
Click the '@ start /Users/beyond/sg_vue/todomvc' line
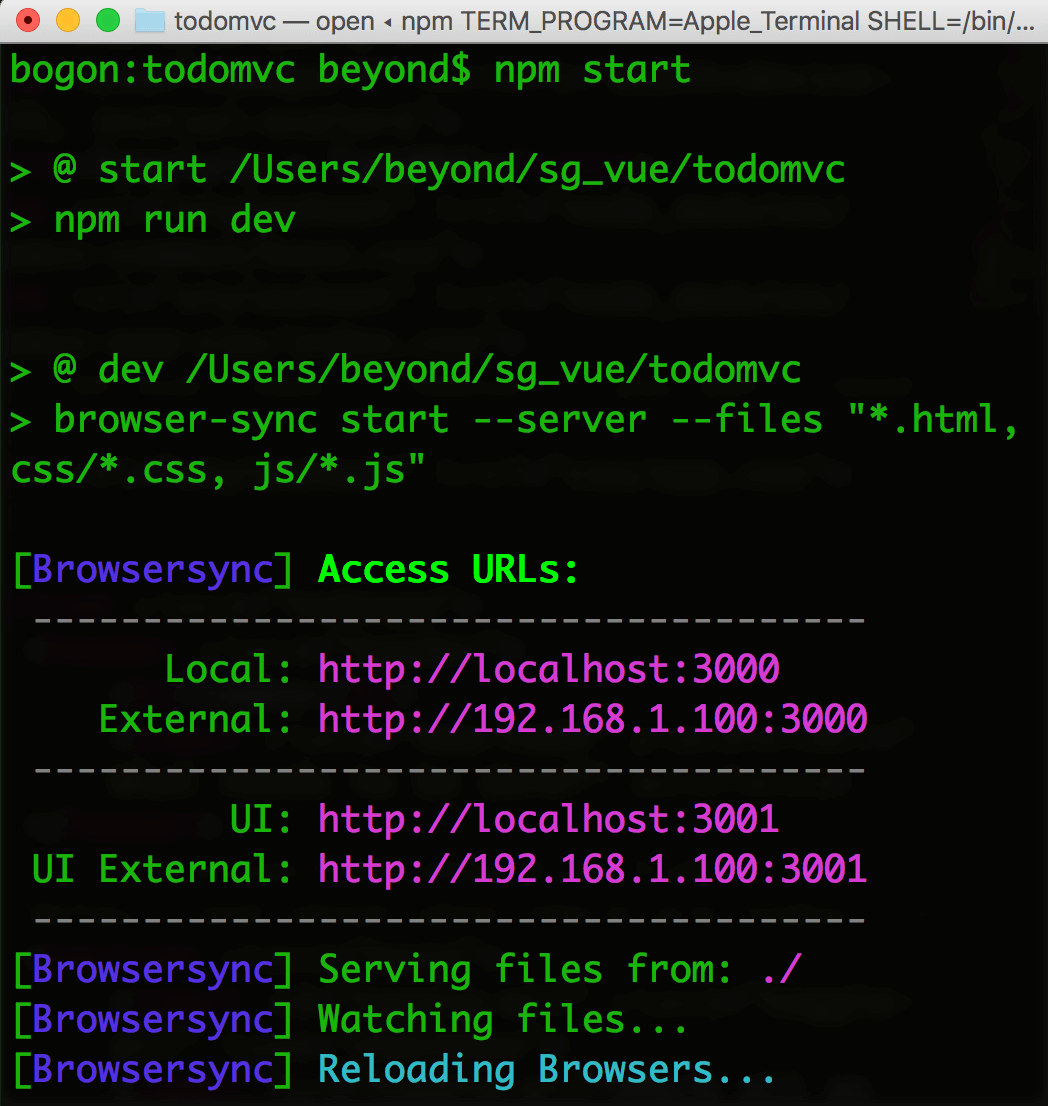[x=427, y=171]
